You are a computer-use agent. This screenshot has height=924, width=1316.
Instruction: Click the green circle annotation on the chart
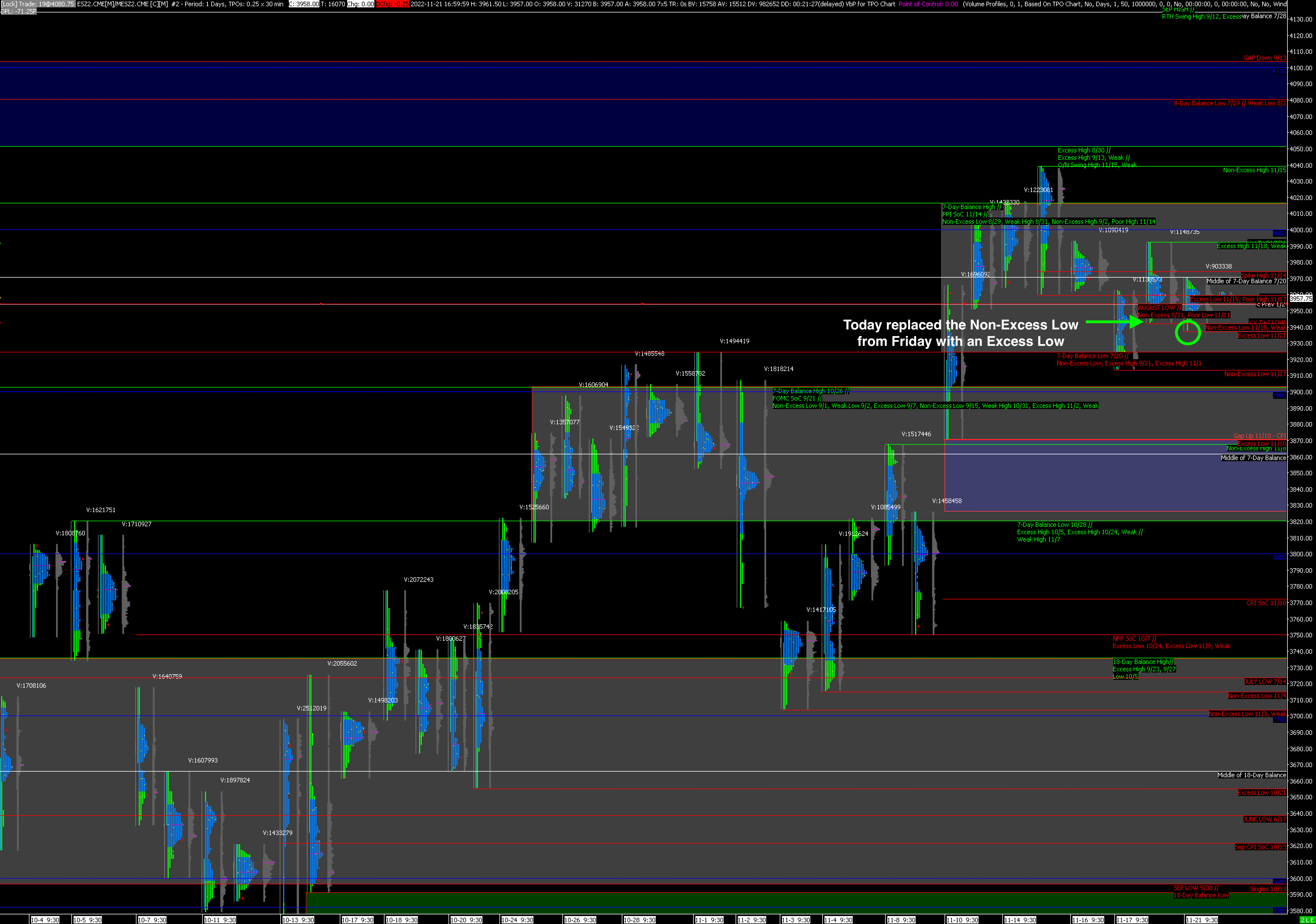(1188, 333)
